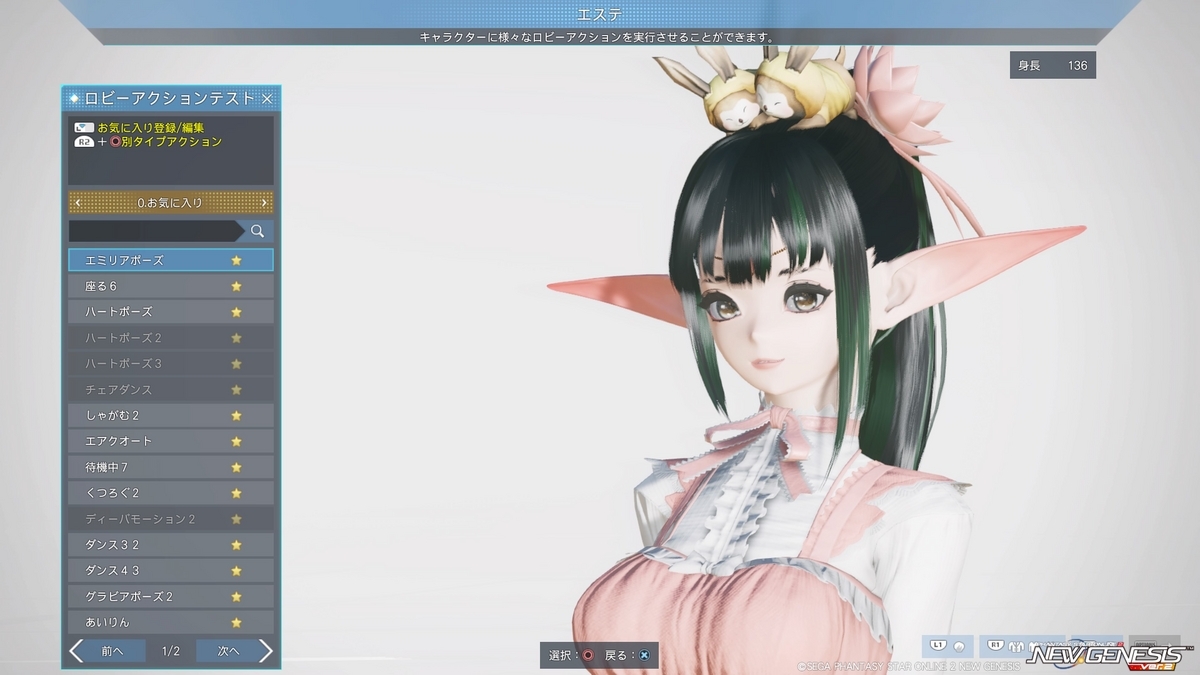Click star icon beside ディーバモーション2
The image size is (1200, 675).
click(236, 519)
